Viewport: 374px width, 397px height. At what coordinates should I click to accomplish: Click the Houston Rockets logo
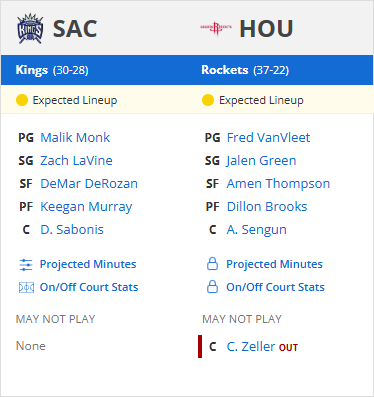(216, 29)
